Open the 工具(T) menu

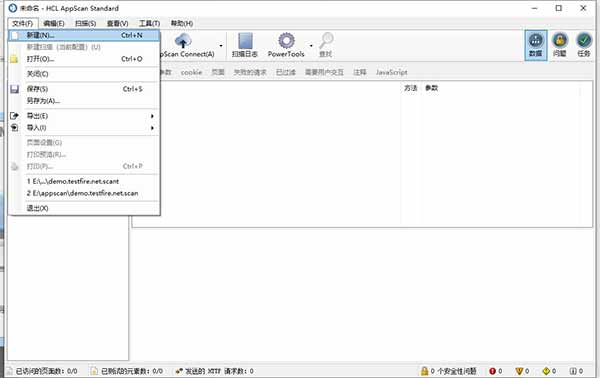(149, 23)
